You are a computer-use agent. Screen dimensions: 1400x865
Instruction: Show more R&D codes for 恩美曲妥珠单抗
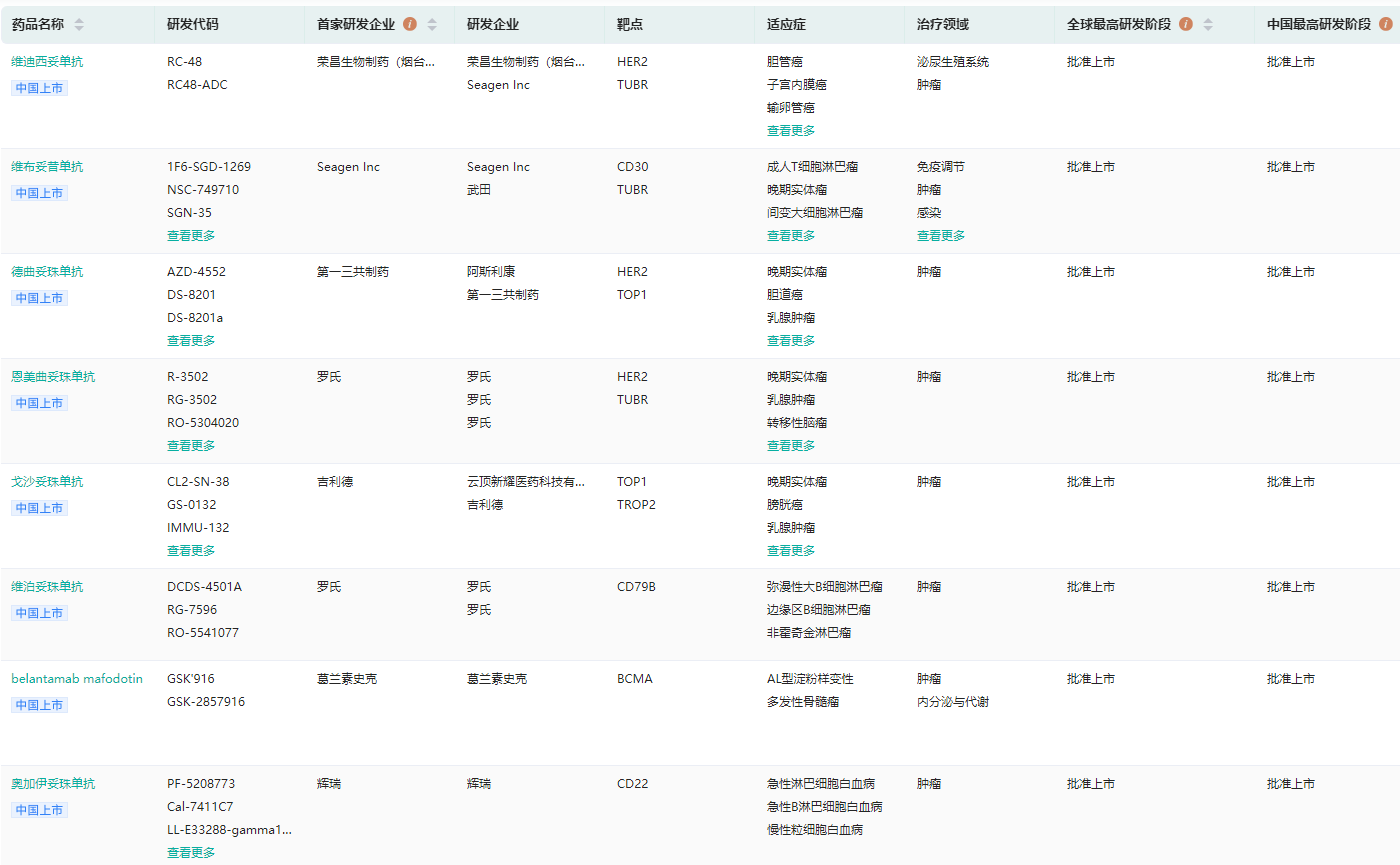191,446
